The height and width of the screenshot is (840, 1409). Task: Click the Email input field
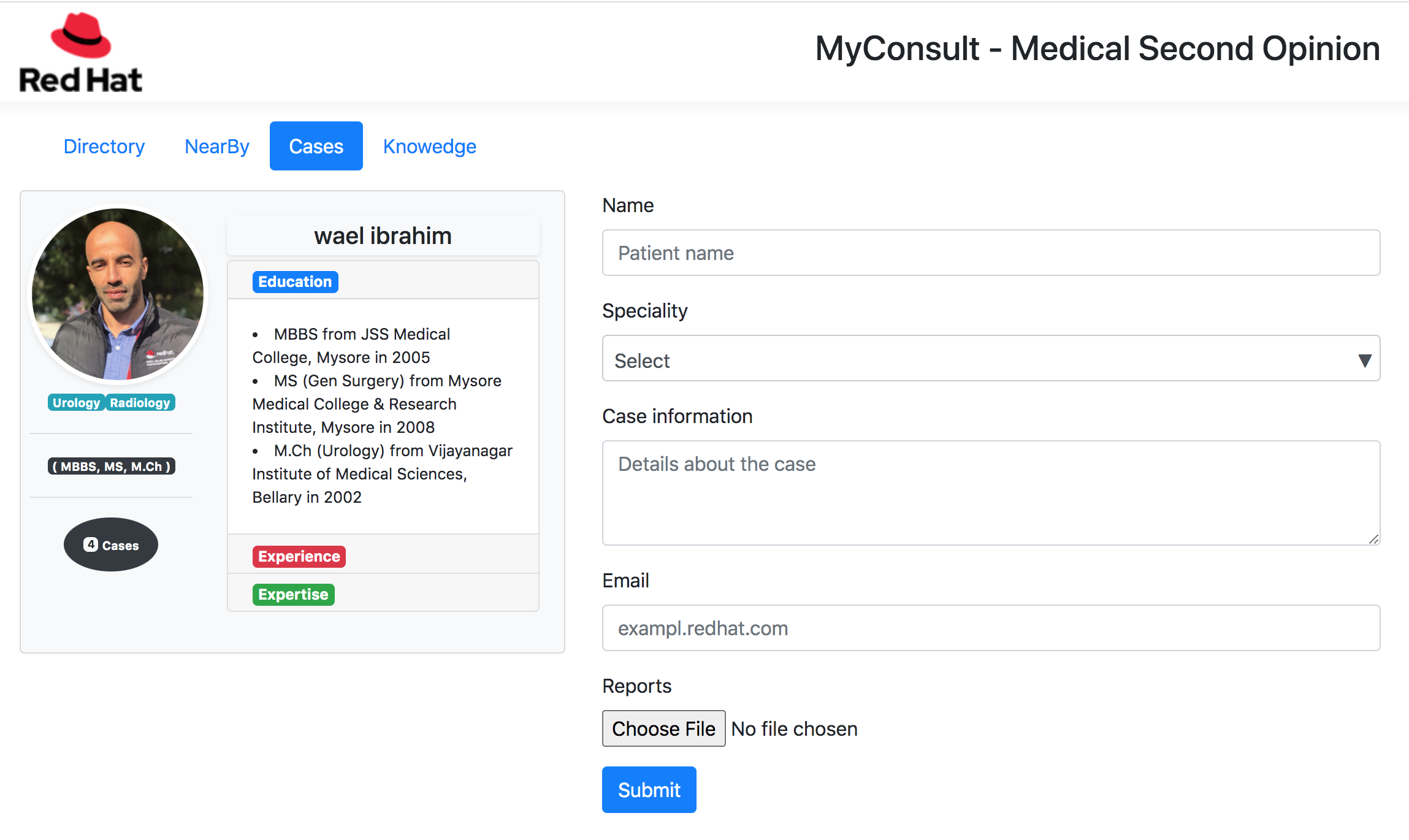click(x=991, y=628)
